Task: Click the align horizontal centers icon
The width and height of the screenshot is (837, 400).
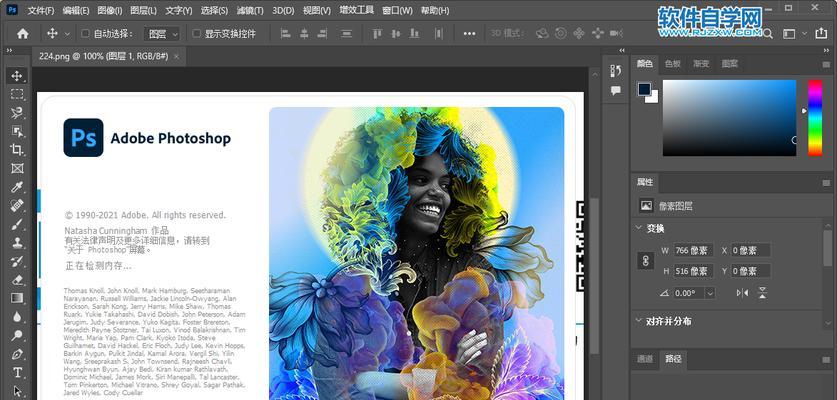Action: pyautogui.click(x=304, y=34)
